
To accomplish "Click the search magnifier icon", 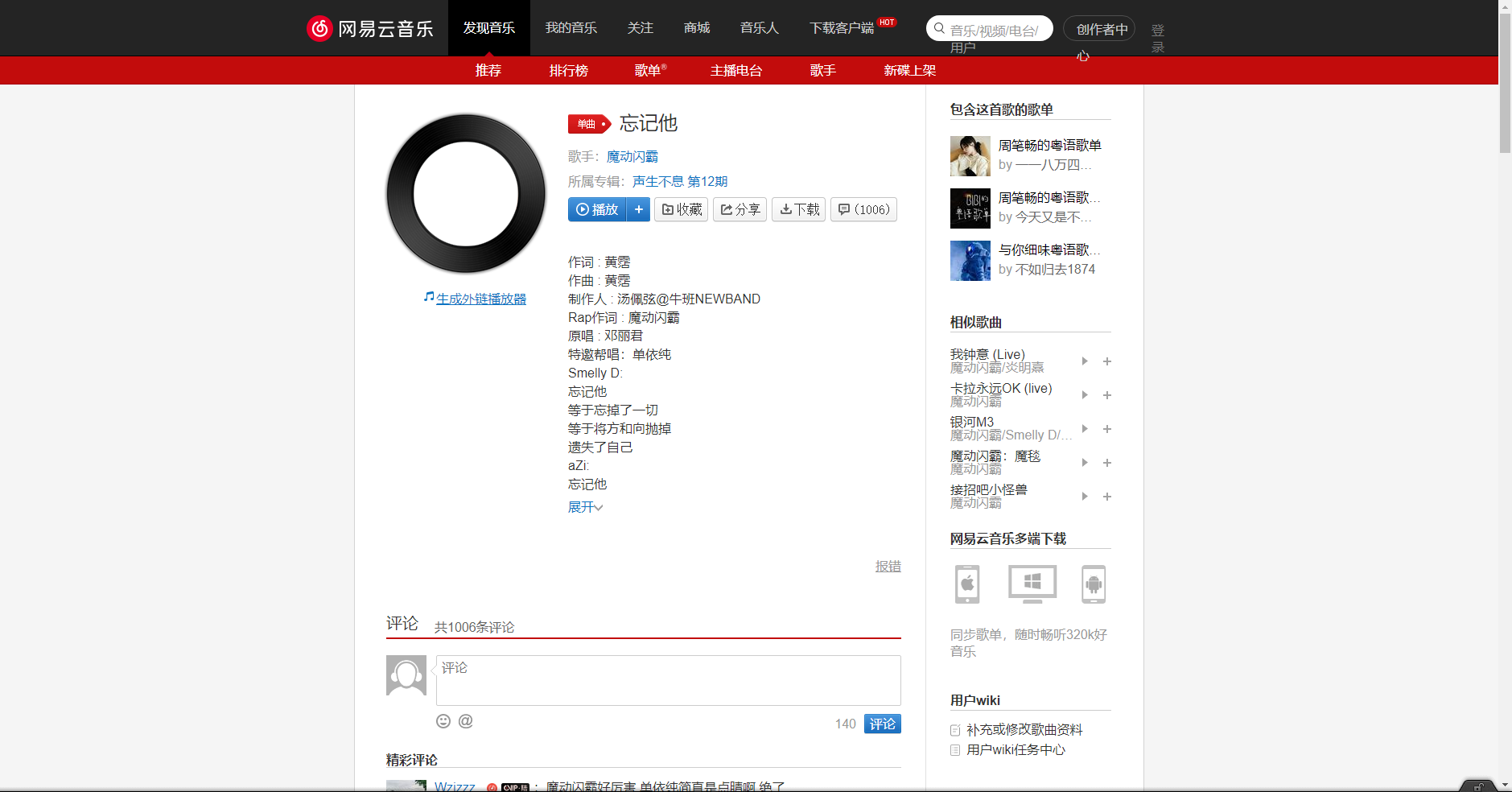I will click(x=939, y=28).
